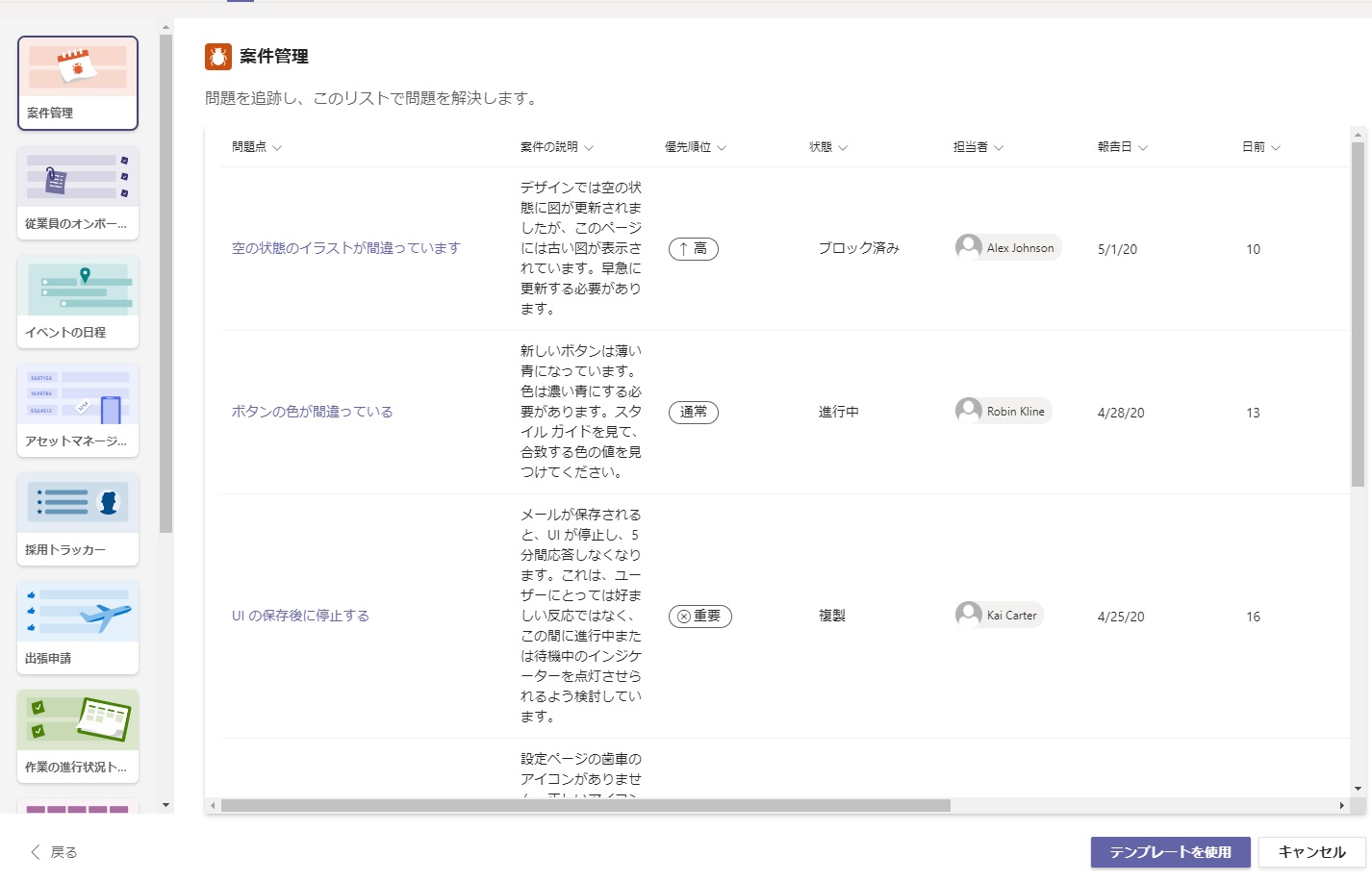
Task: Click the ブロック済み status cell
Action: click(x=859, y=248)
